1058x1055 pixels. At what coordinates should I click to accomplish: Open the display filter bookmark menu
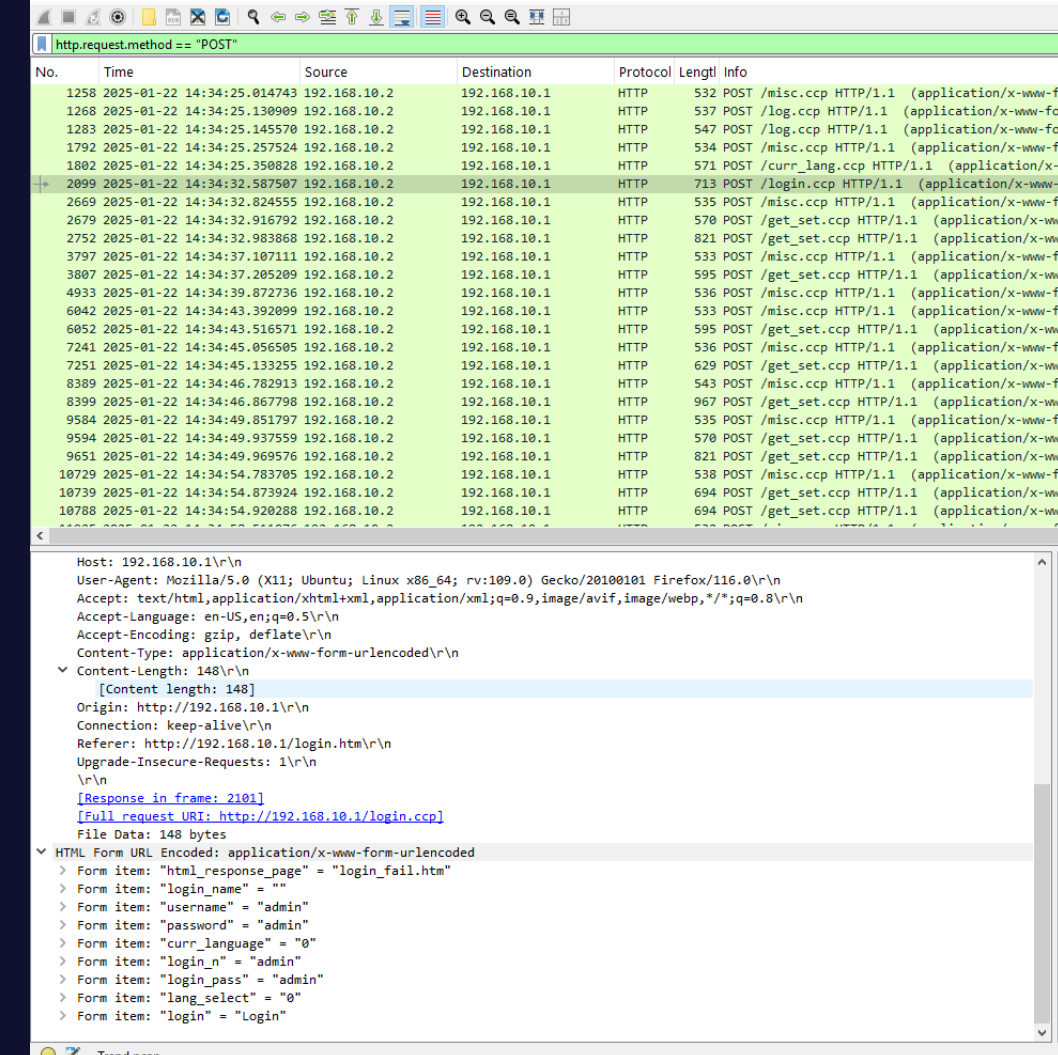(41, 45)
